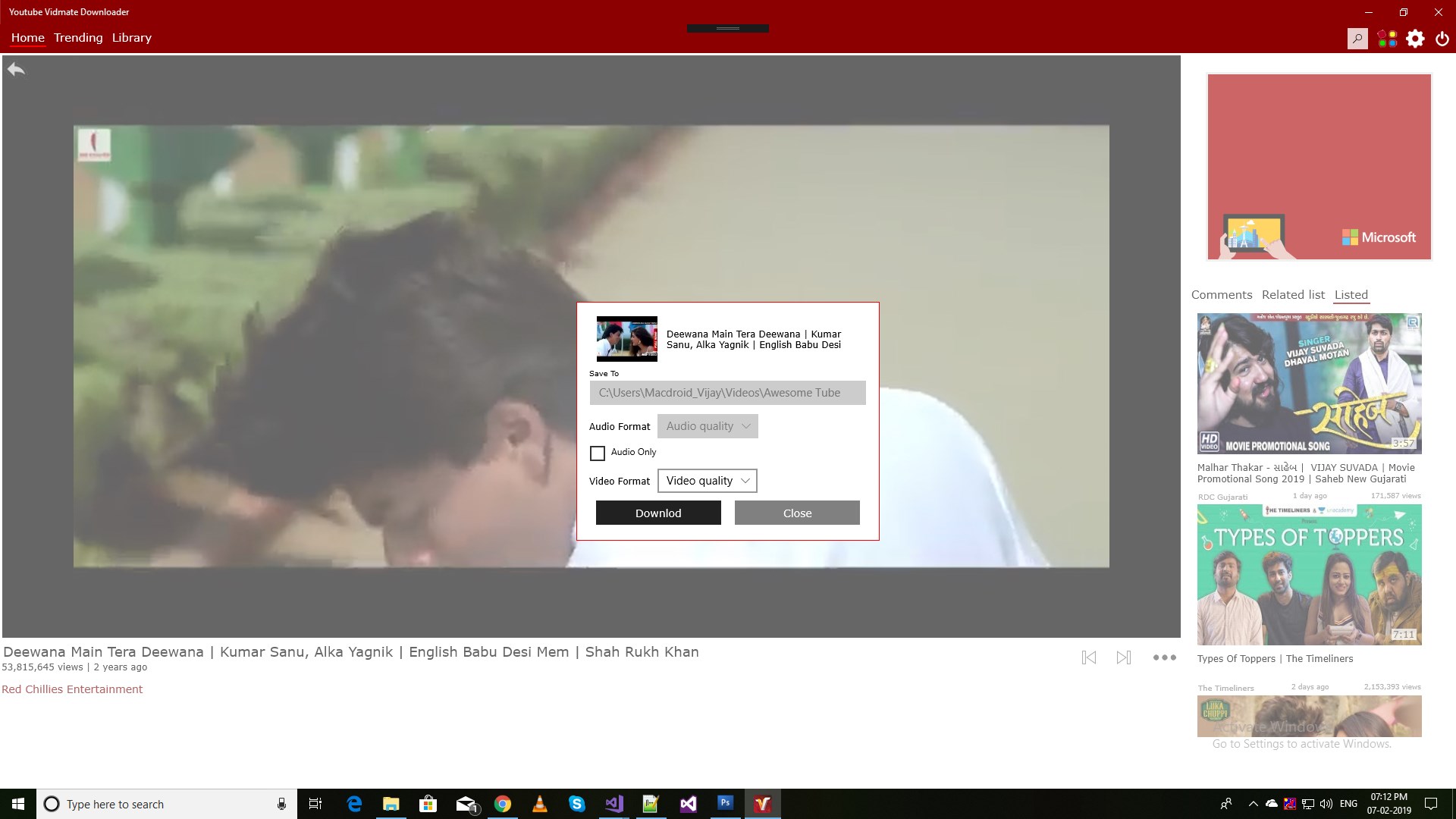The height and width of the screenshot is (819, 1456).
Task: Switch to the Trending tab
Action: [x=78, y=38]
